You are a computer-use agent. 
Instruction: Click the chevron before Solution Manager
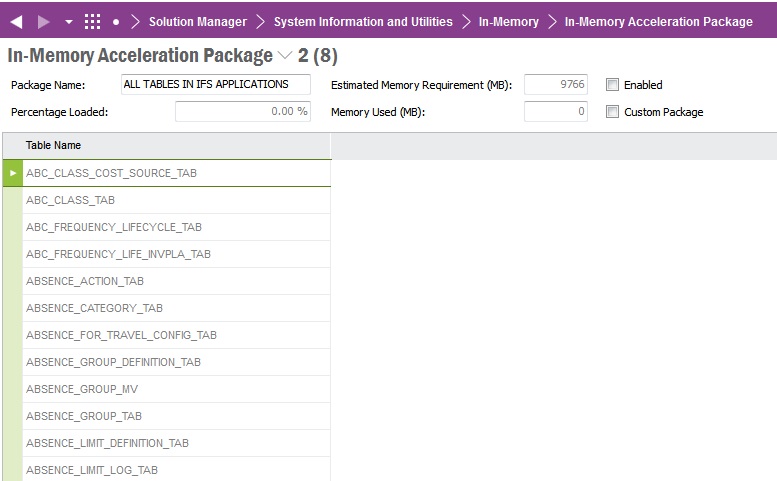tap(136, 21)
